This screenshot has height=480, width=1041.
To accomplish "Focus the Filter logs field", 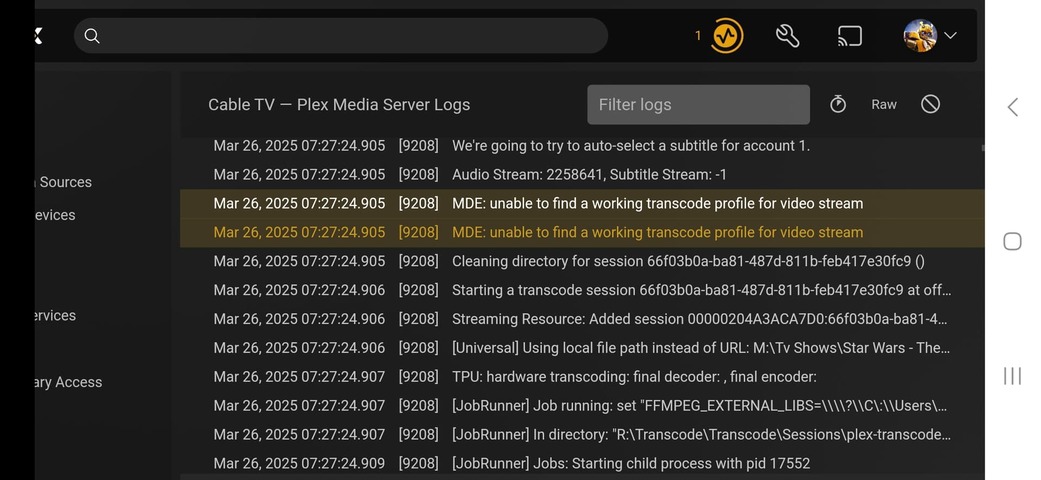I will point(698,104).
